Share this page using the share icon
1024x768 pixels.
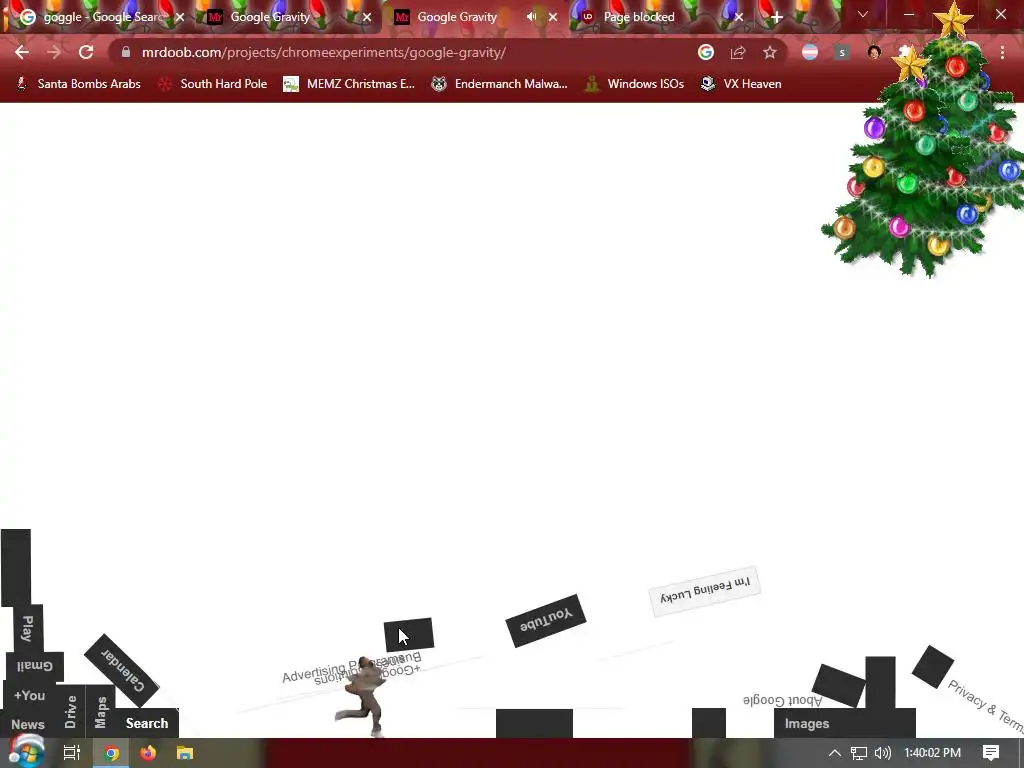click(738, 52)
